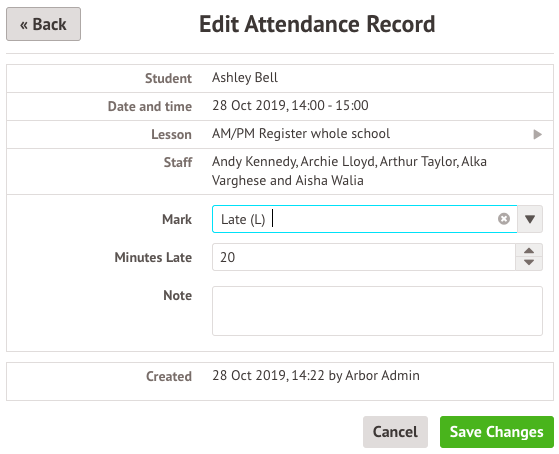Save Changes to the attendance record

[x=497, y=432]
